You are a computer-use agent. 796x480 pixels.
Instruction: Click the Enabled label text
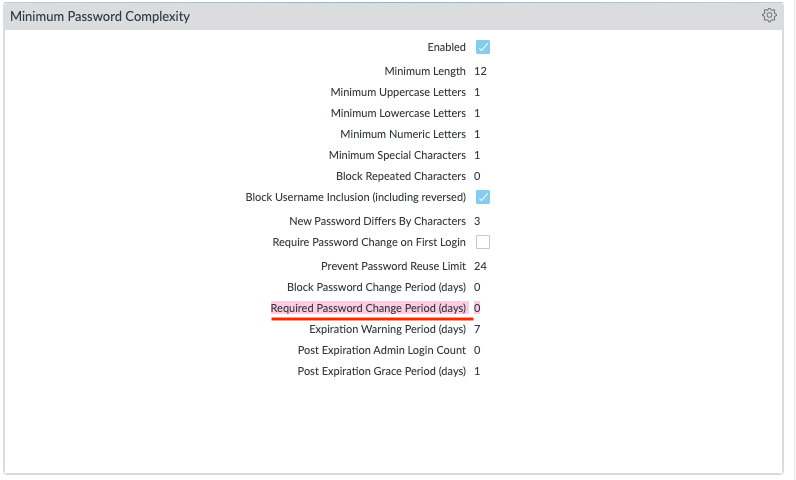pyautogui.click(x=446, y=47)
